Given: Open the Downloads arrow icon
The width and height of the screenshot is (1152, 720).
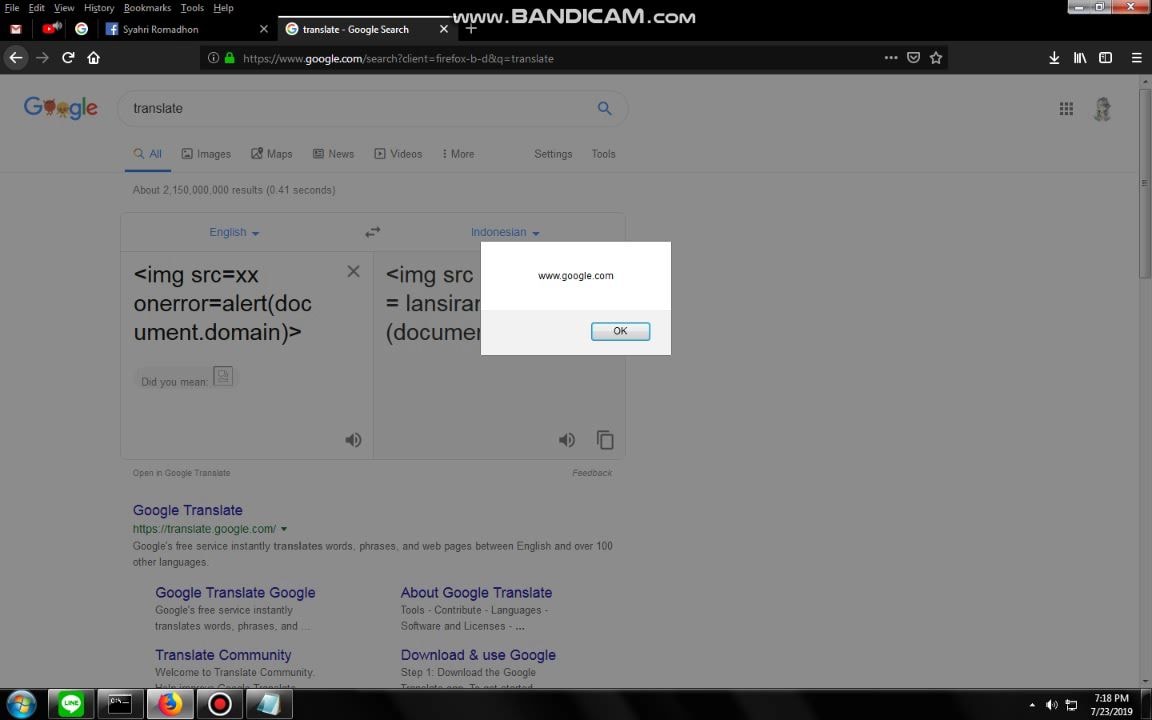Looking at the screenshot, I should click(x=1054, y=58).
